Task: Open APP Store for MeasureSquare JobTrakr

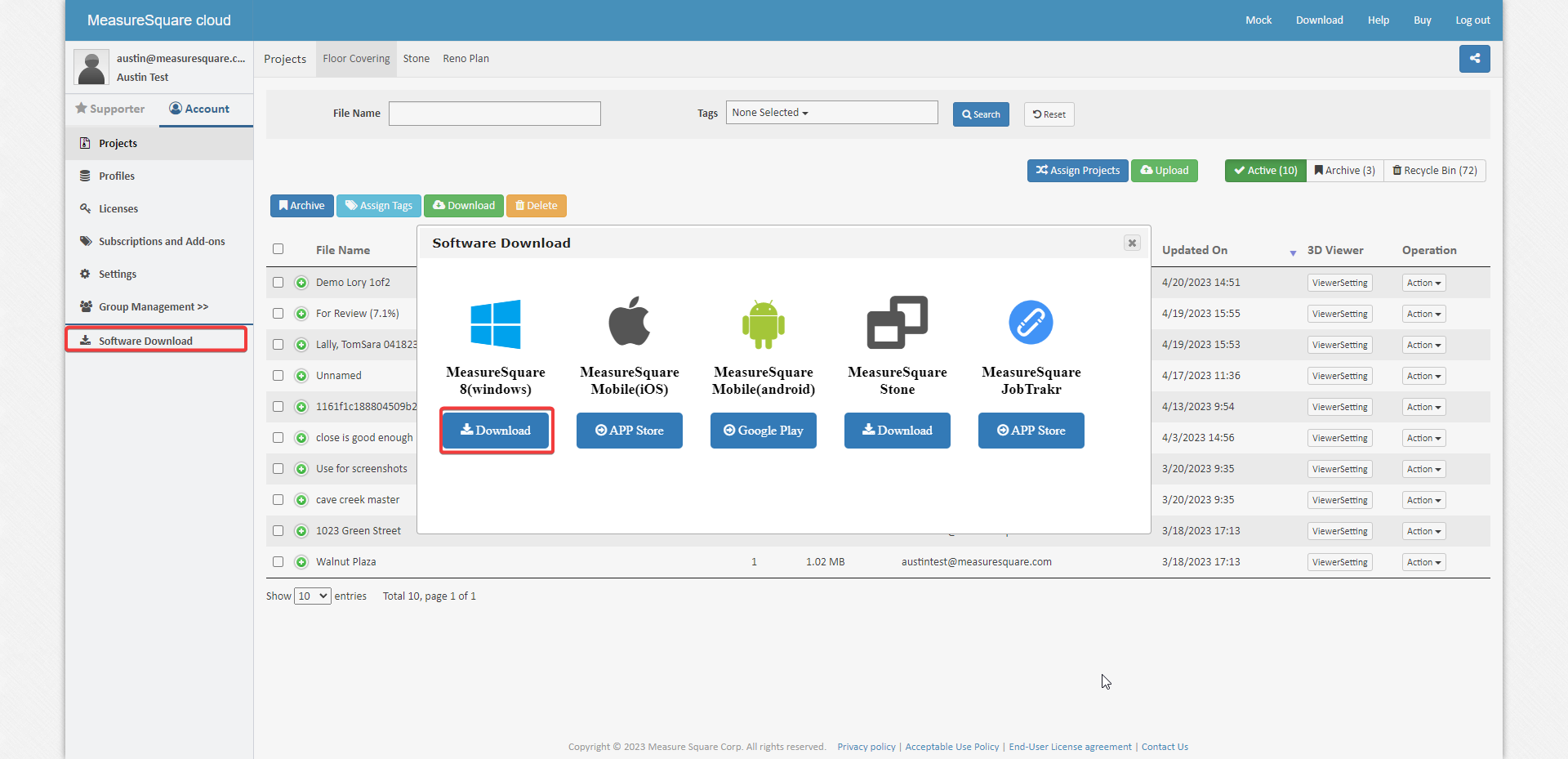Action: click(x=1031, y=431)
